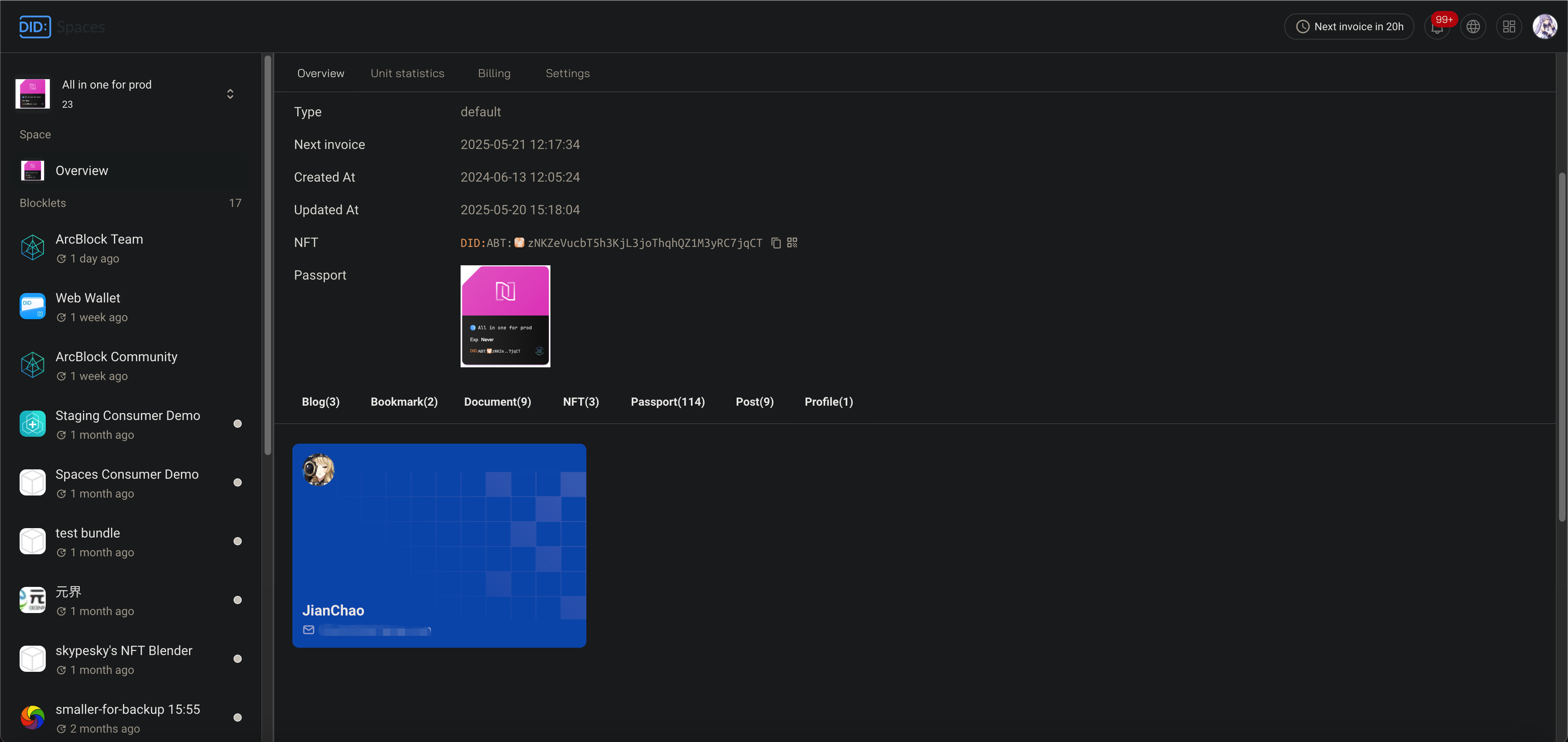
Task: Expand the All in one for prod space switcher
Action: tap(230, 93)
